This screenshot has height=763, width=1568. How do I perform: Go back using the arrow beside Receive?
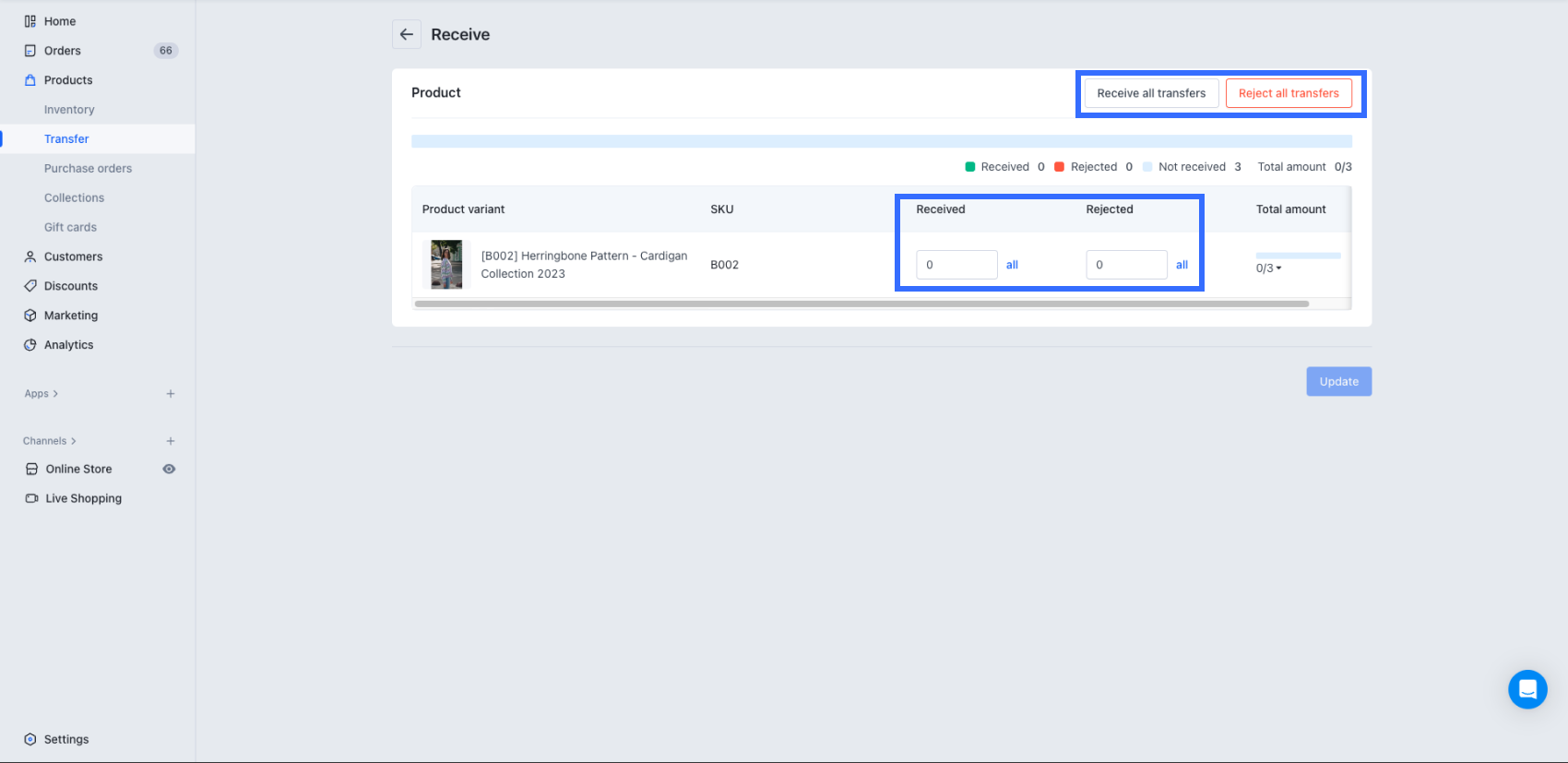pyautogui.click(x=407, y=34)
